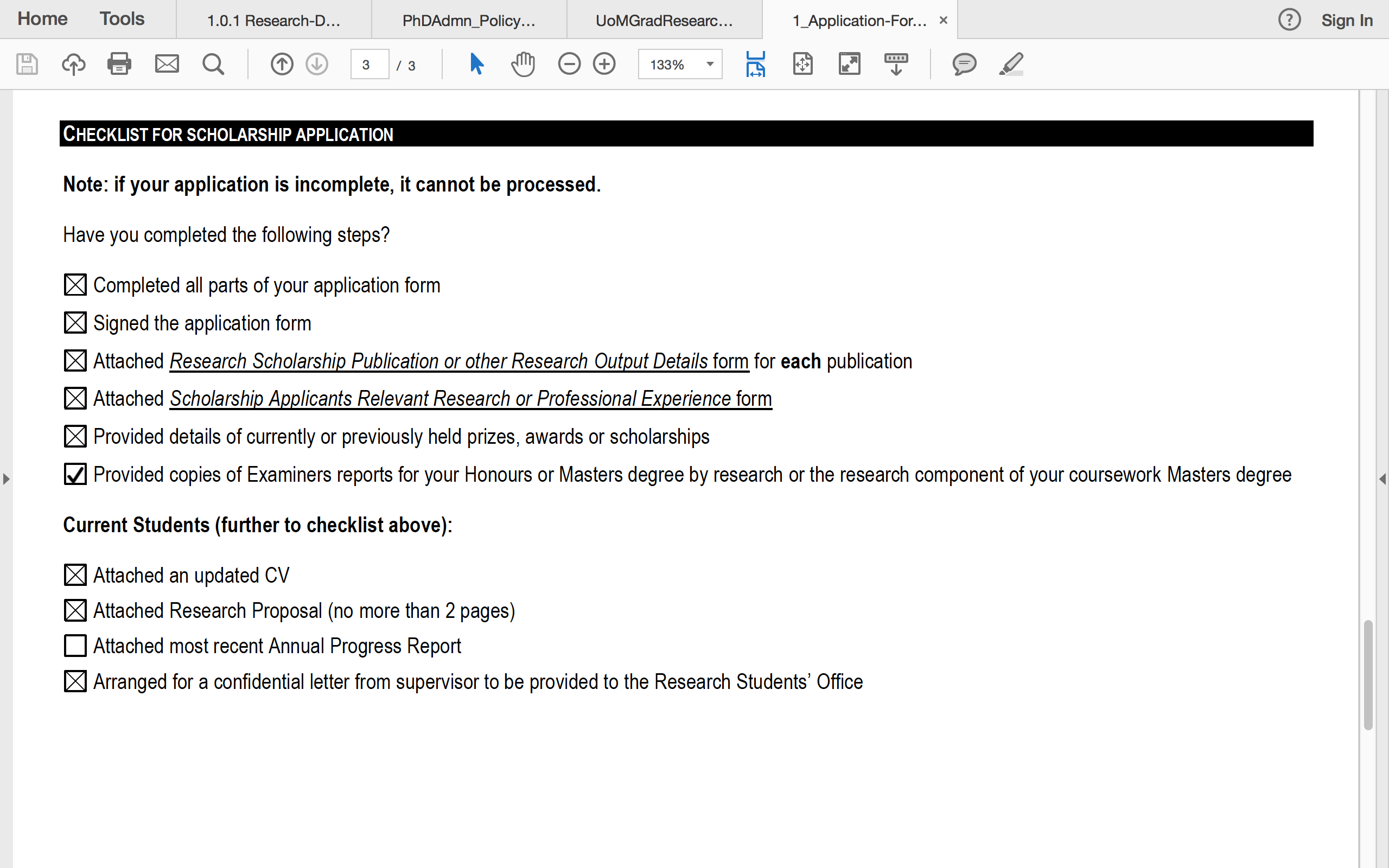Toggle Signed the application form checkbox
The height and width of the screenshot is (868, 1389).
click(x=75, y=323)
